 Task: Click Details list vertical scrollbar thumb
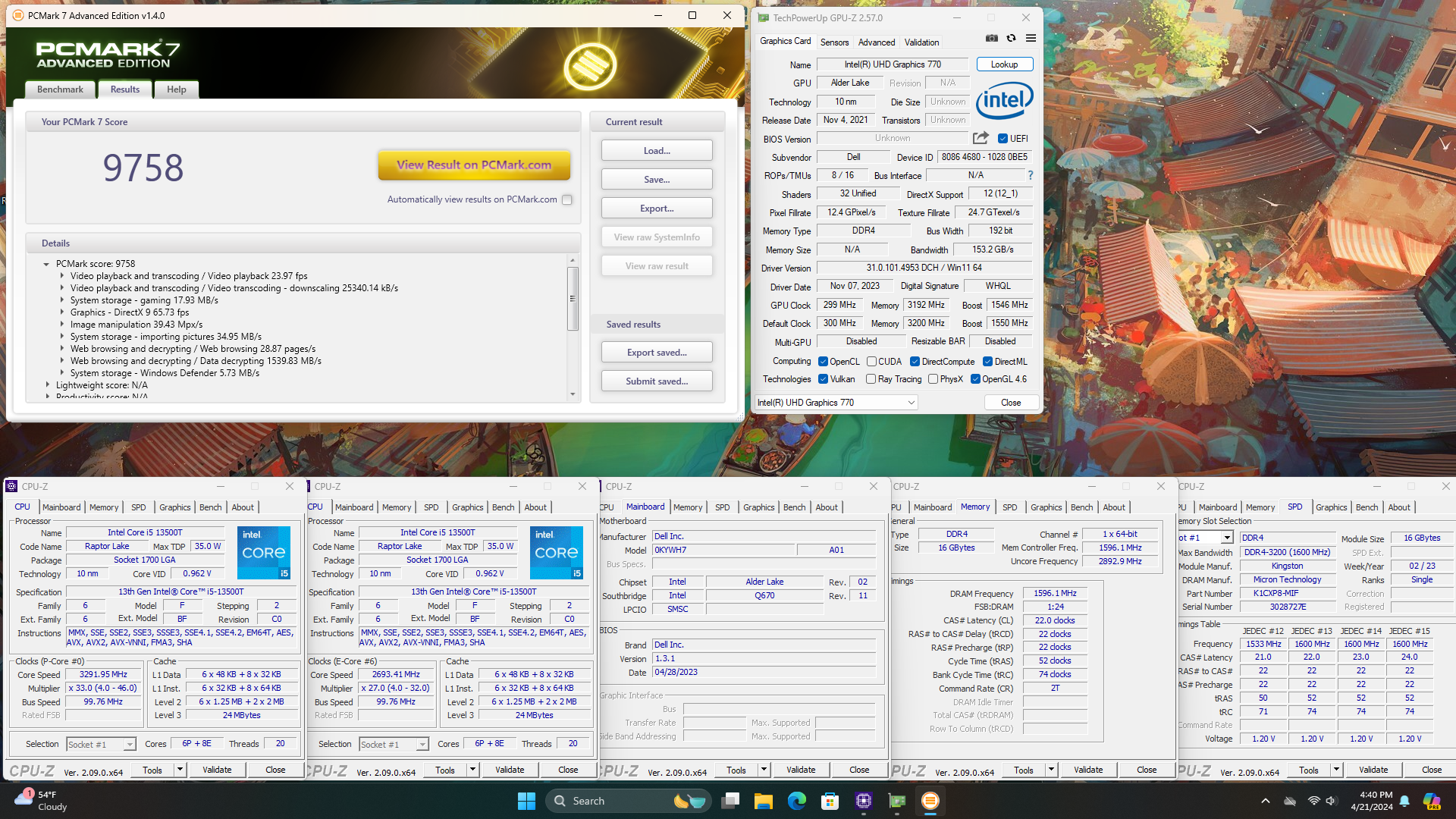tap(573, 298)
